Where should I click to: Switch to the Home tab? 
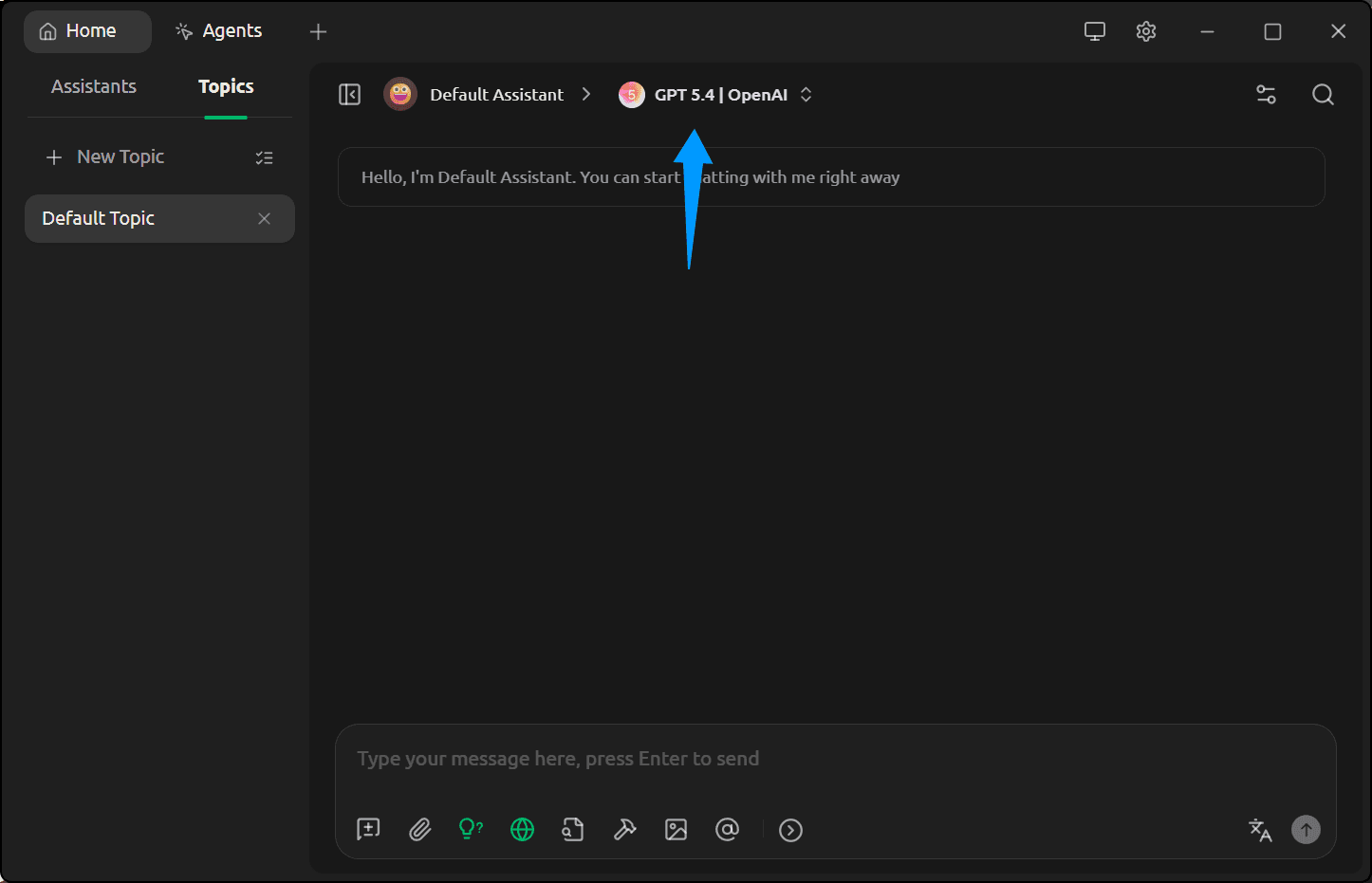(87, 31)
